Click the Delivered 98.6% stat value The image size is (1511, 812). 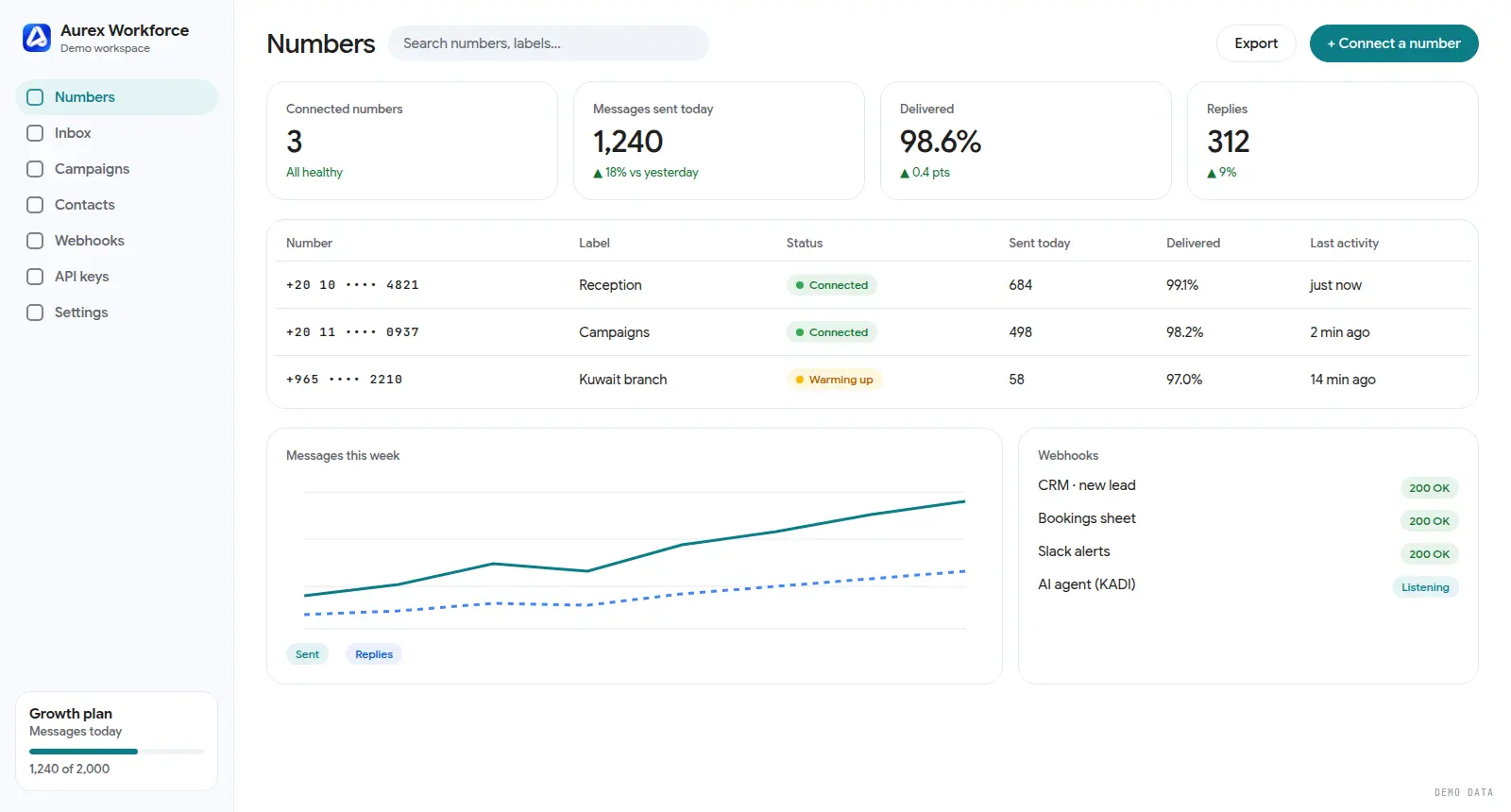coord(941,142)
